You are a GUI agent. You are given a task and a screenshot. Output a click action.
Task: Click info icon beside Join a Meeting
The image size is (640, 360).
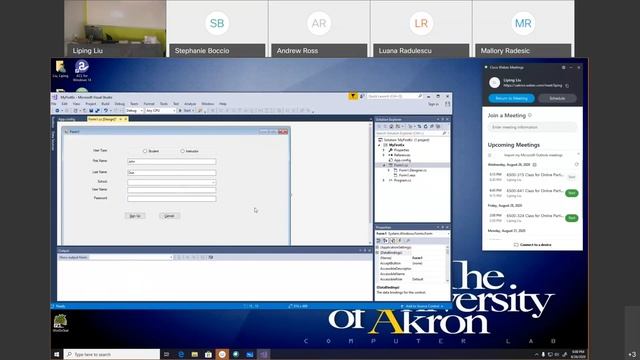coord(530,116)
